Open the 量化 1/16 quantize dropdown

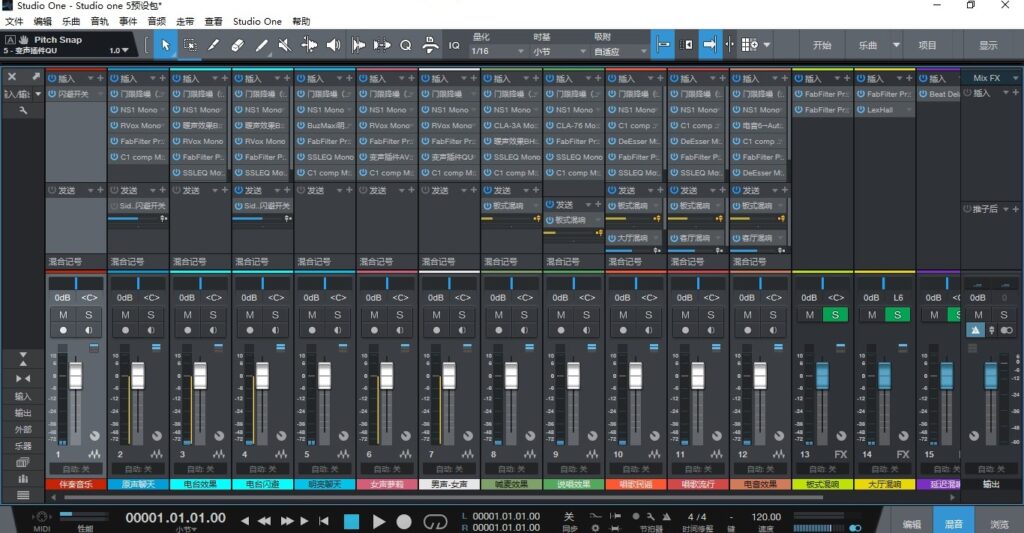[x=493, y=51]
